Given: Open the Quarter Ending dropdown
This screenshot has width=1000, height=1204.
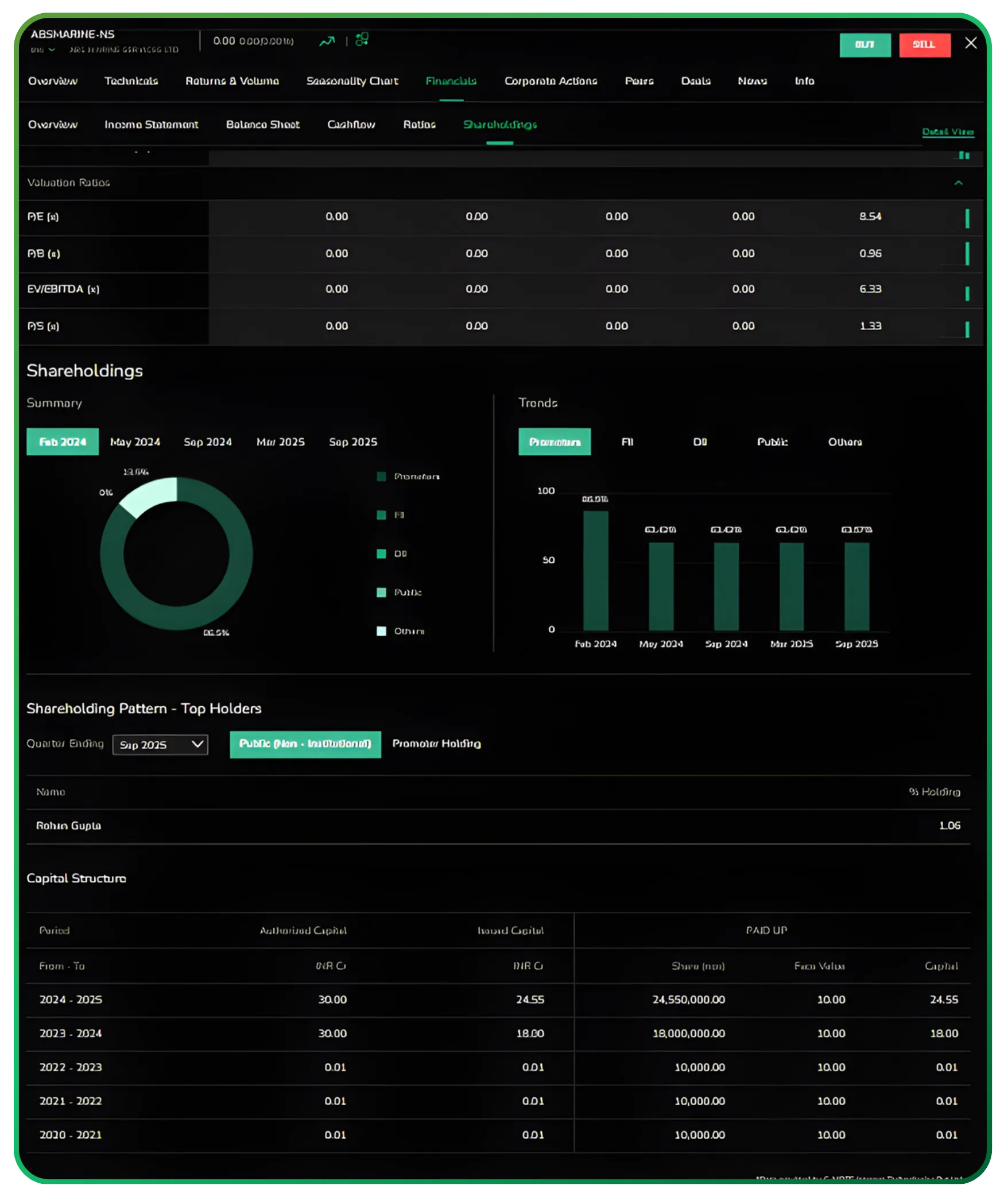Looking at the screenshot, I should tap(160, 744).
